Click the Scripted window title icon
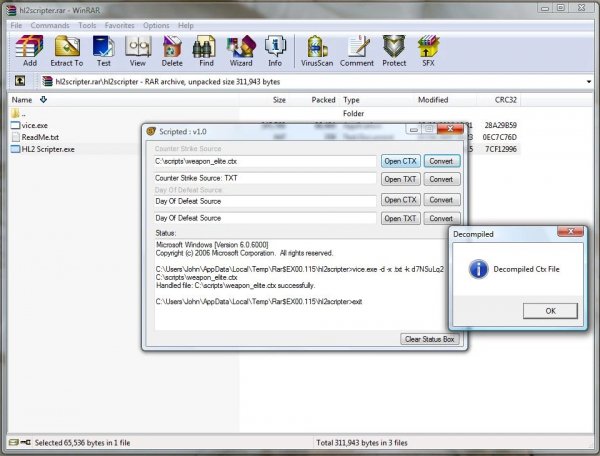Screen dimensions: 600x456 (x=152, y=132)
